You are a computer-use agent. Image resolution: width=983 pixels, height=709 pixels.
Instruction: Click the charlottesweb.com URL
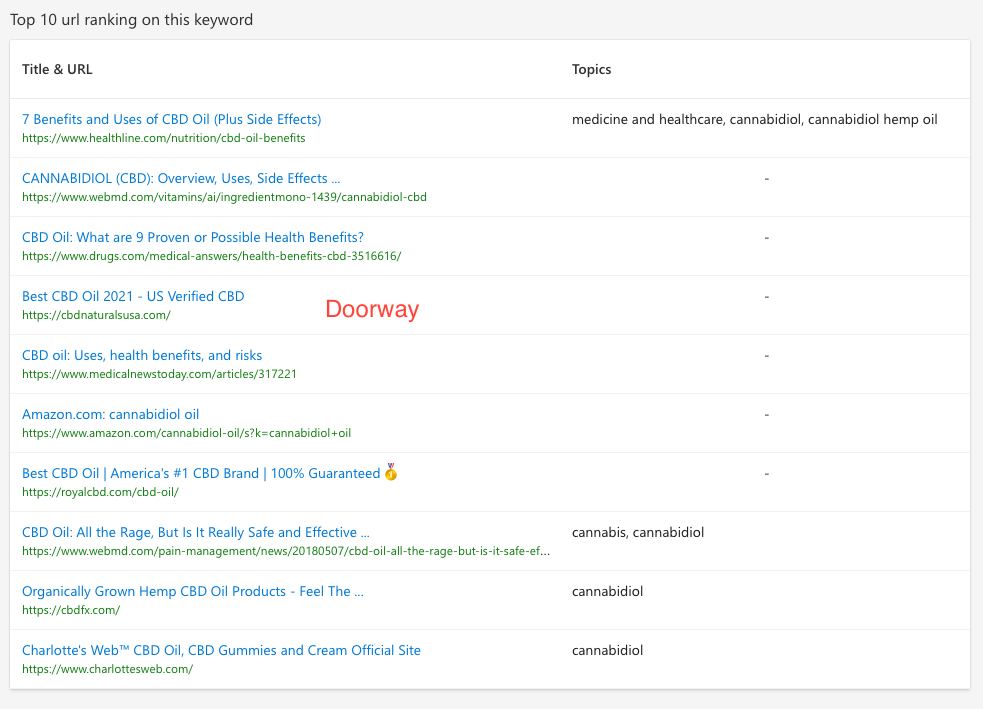point(107,668)
